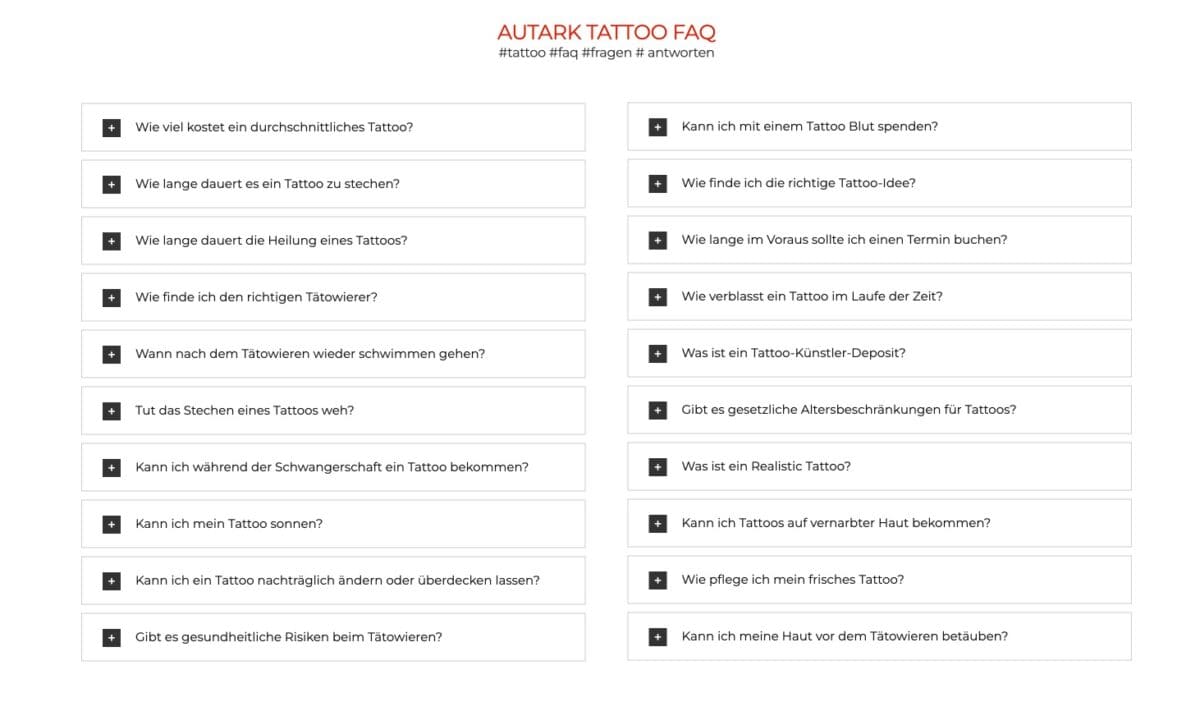
Task: Expand 'Wie lange dauert die Heilung eines Tattoos?'
Action: (x=333, y=241)
